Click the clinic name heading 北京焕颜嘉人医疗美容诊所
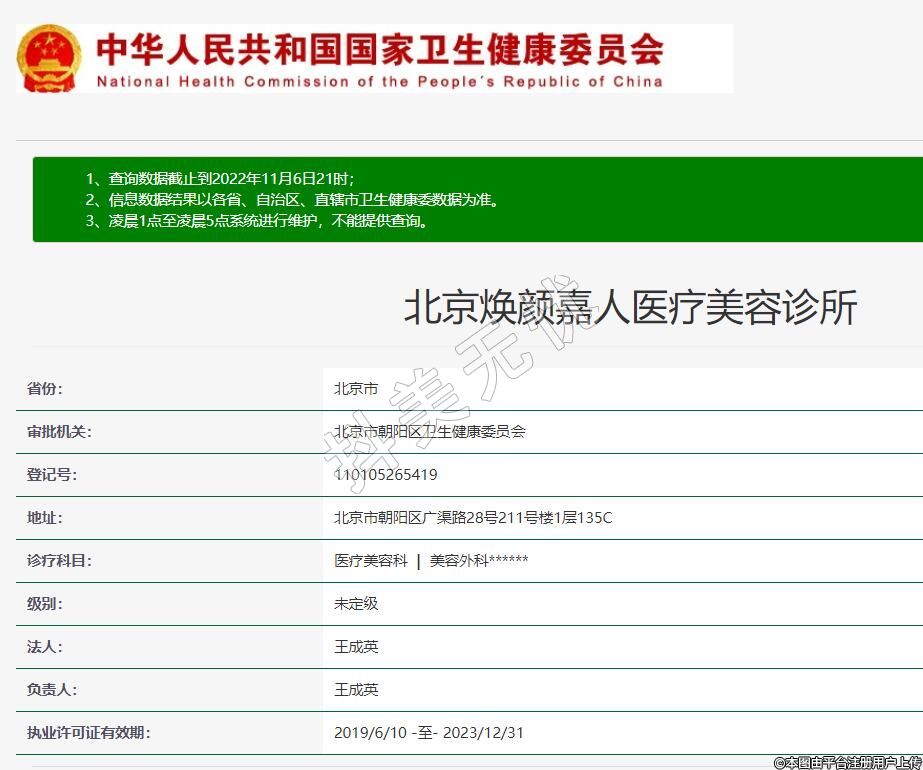The height and width of the screenshot is (770, 923). point(630,307)
